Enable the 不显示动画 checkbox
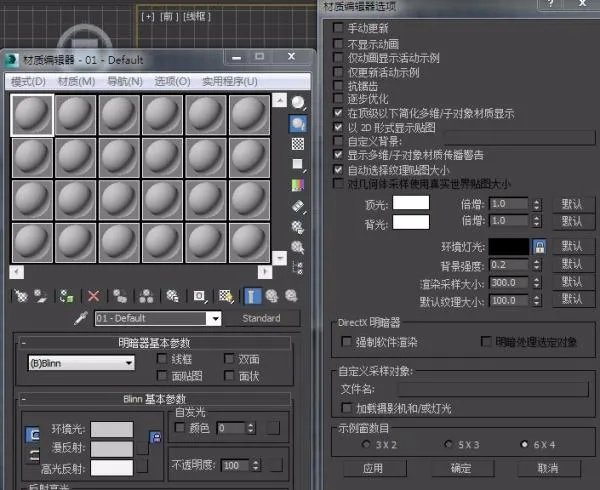 [x=338, y=43]
